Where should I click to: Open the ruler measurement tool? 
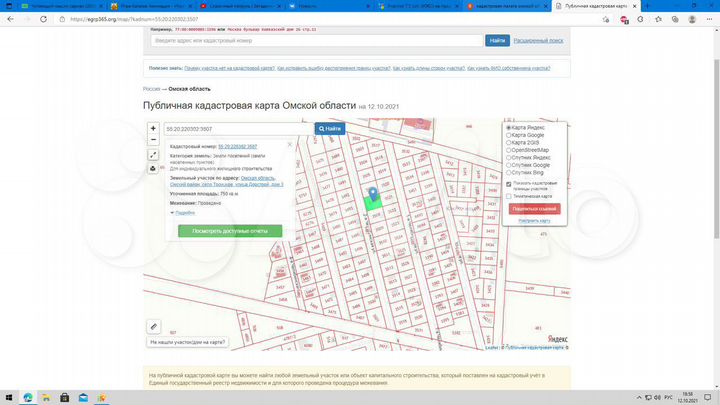(x=154, y=326)
